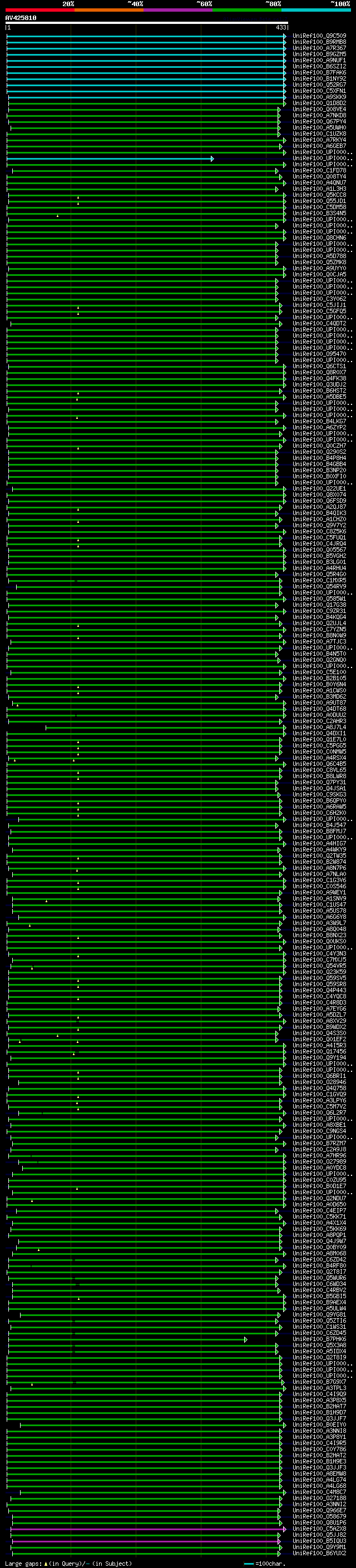Open hit UniRef100_A9NUF1
Image resolution: width=356 pixels, height=1568 pixels.
click(x=319, y=60)
